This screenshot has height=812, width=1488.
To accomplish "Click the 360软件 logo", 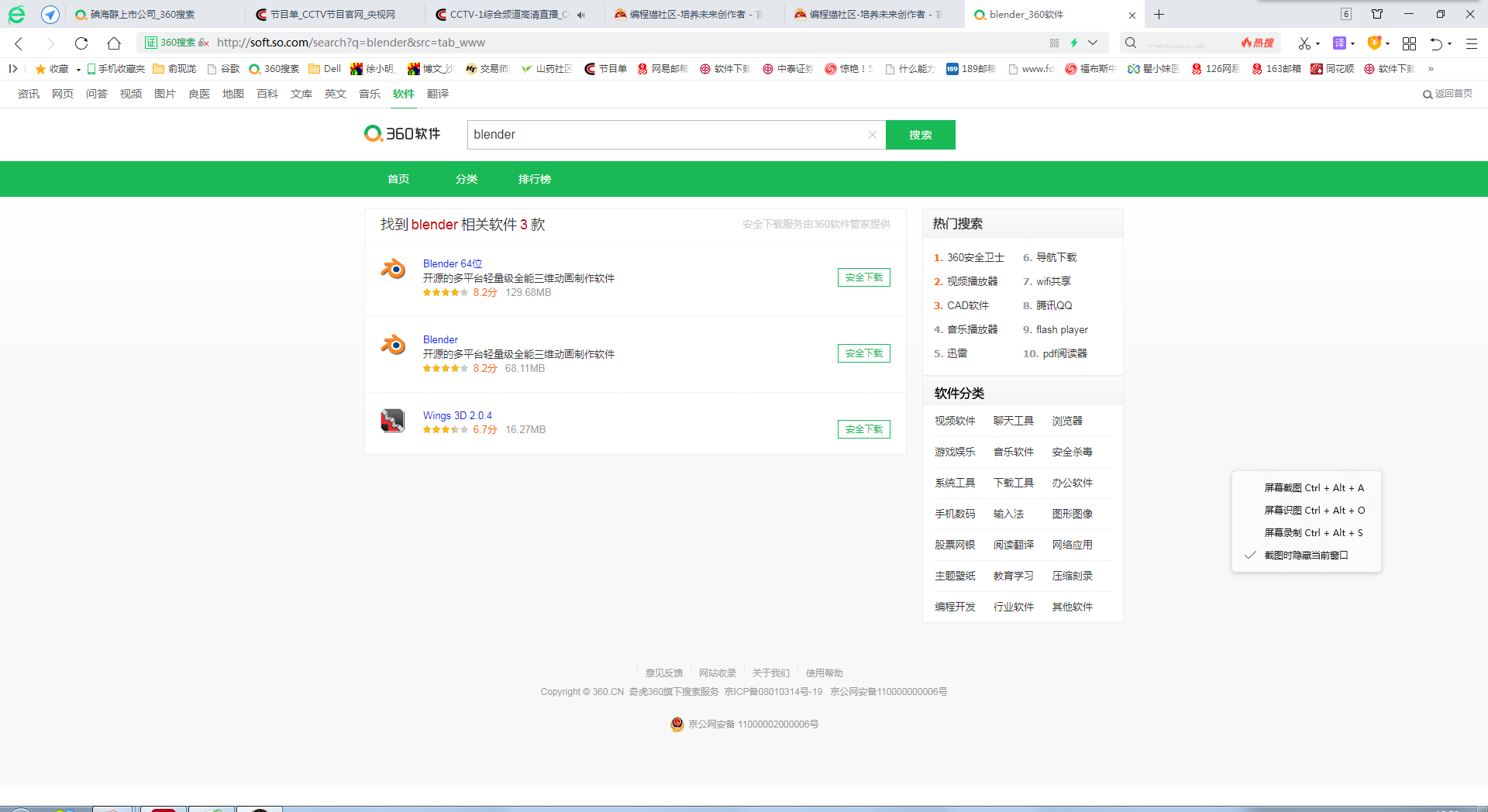I will pos(402,134).
